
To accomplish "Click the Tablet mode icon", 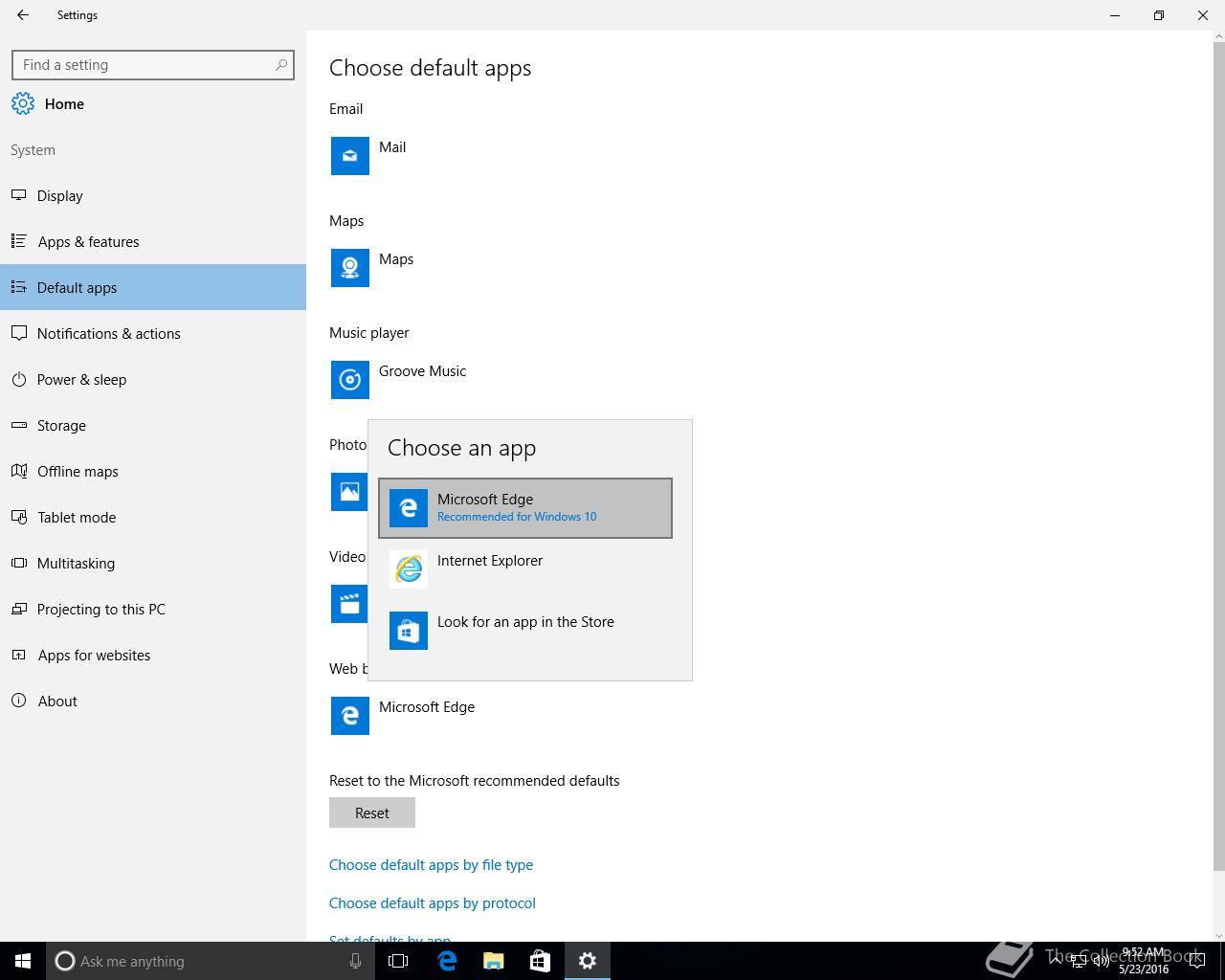I will (x=18, y=517).
